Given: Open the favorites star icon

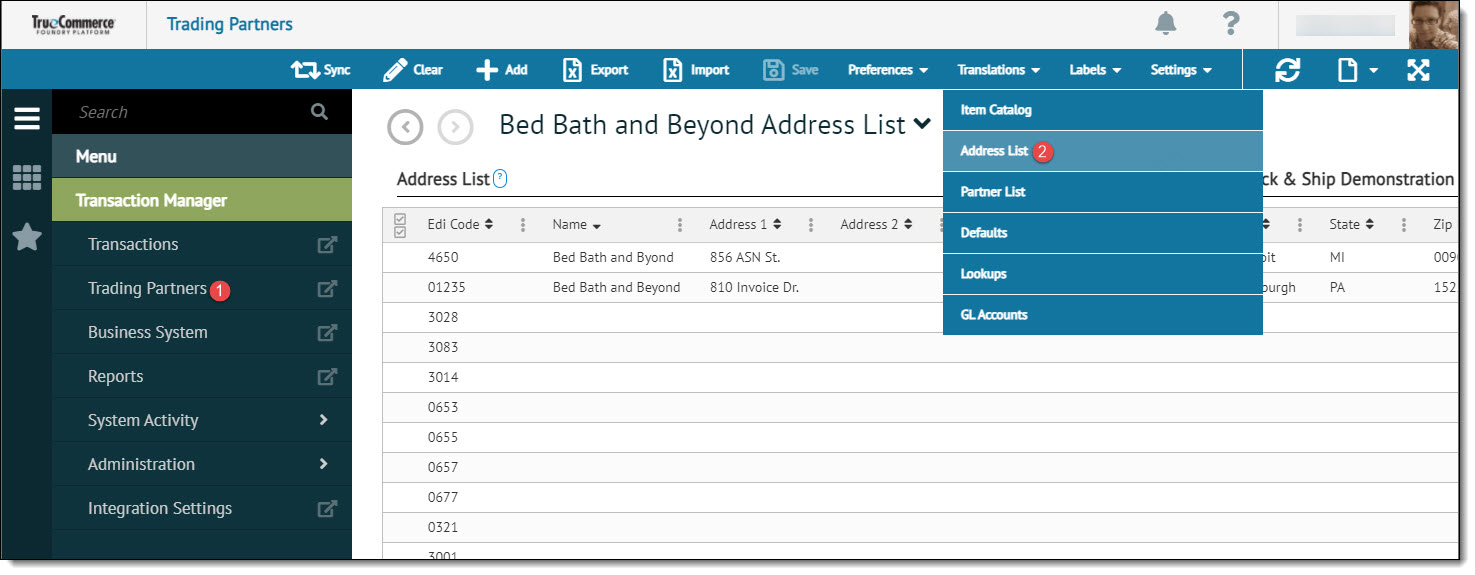Looking at the screenshot, I should coord(26,237).
